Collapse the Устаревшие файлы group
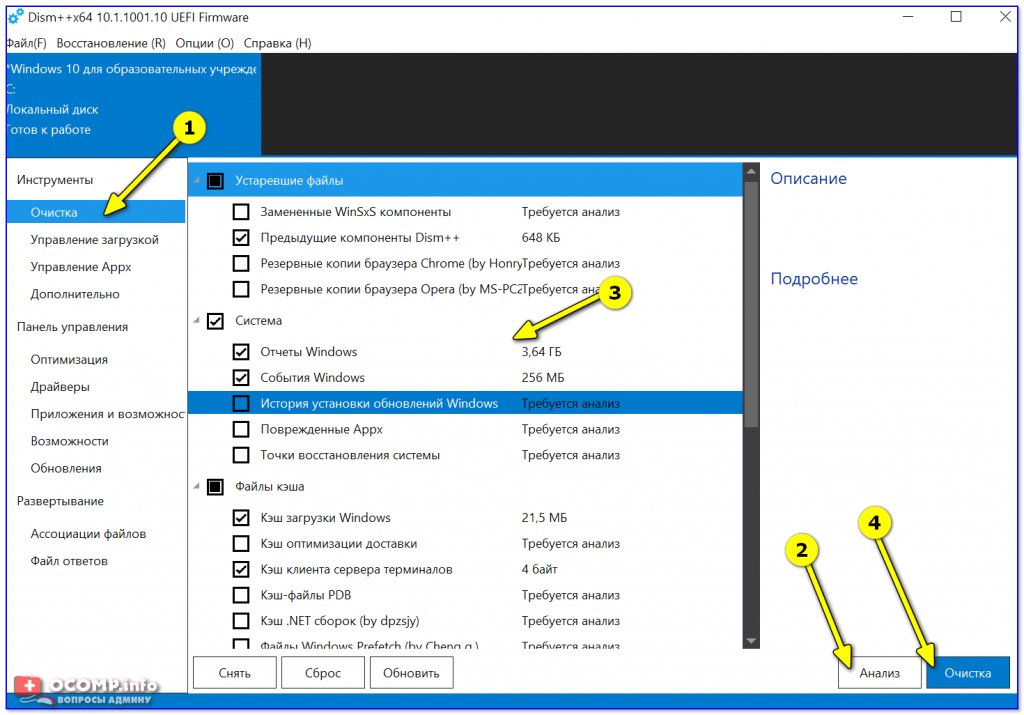 pyautogui.click(x=197, y=180)
